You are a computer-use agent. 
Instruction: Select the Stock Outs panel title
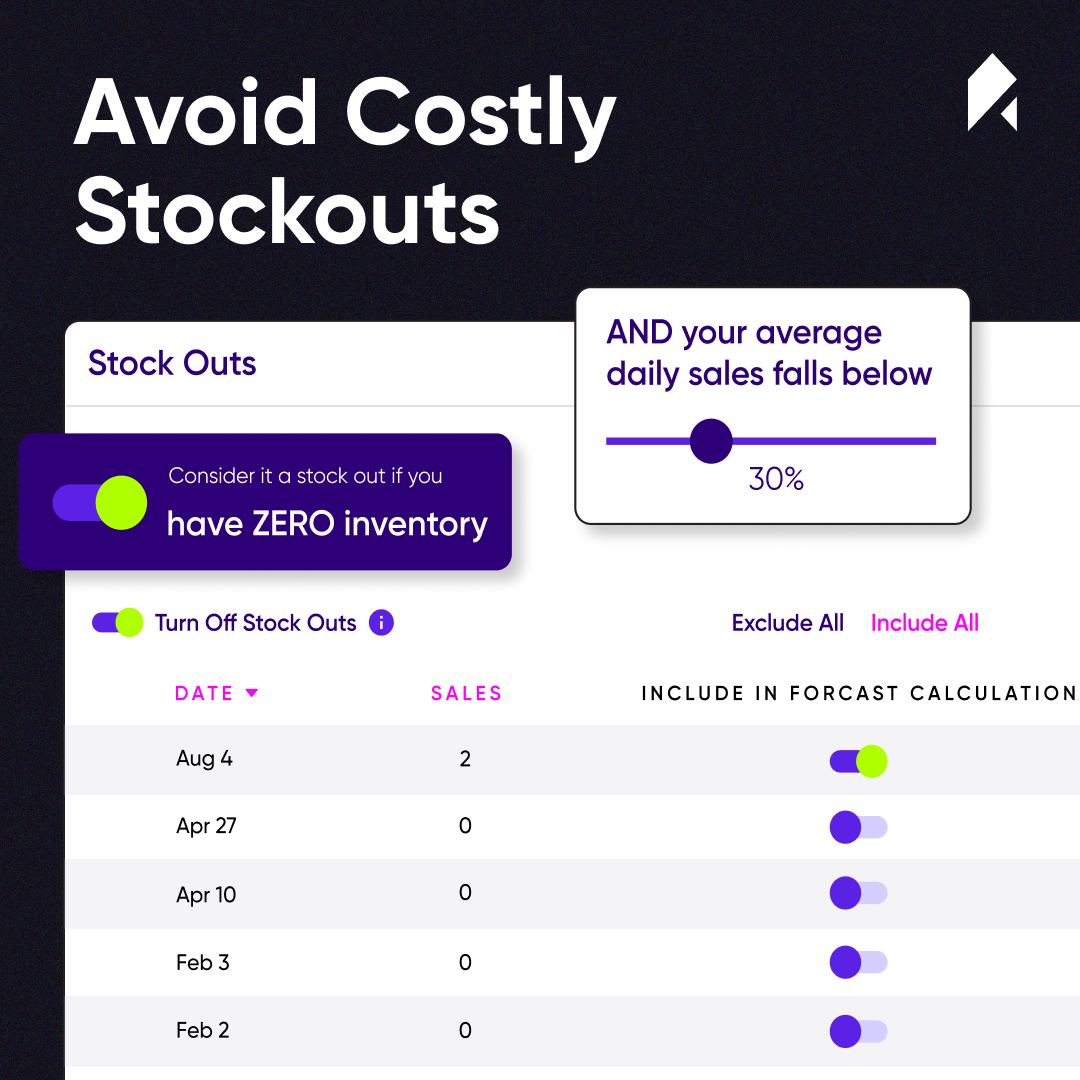(172, 363)
